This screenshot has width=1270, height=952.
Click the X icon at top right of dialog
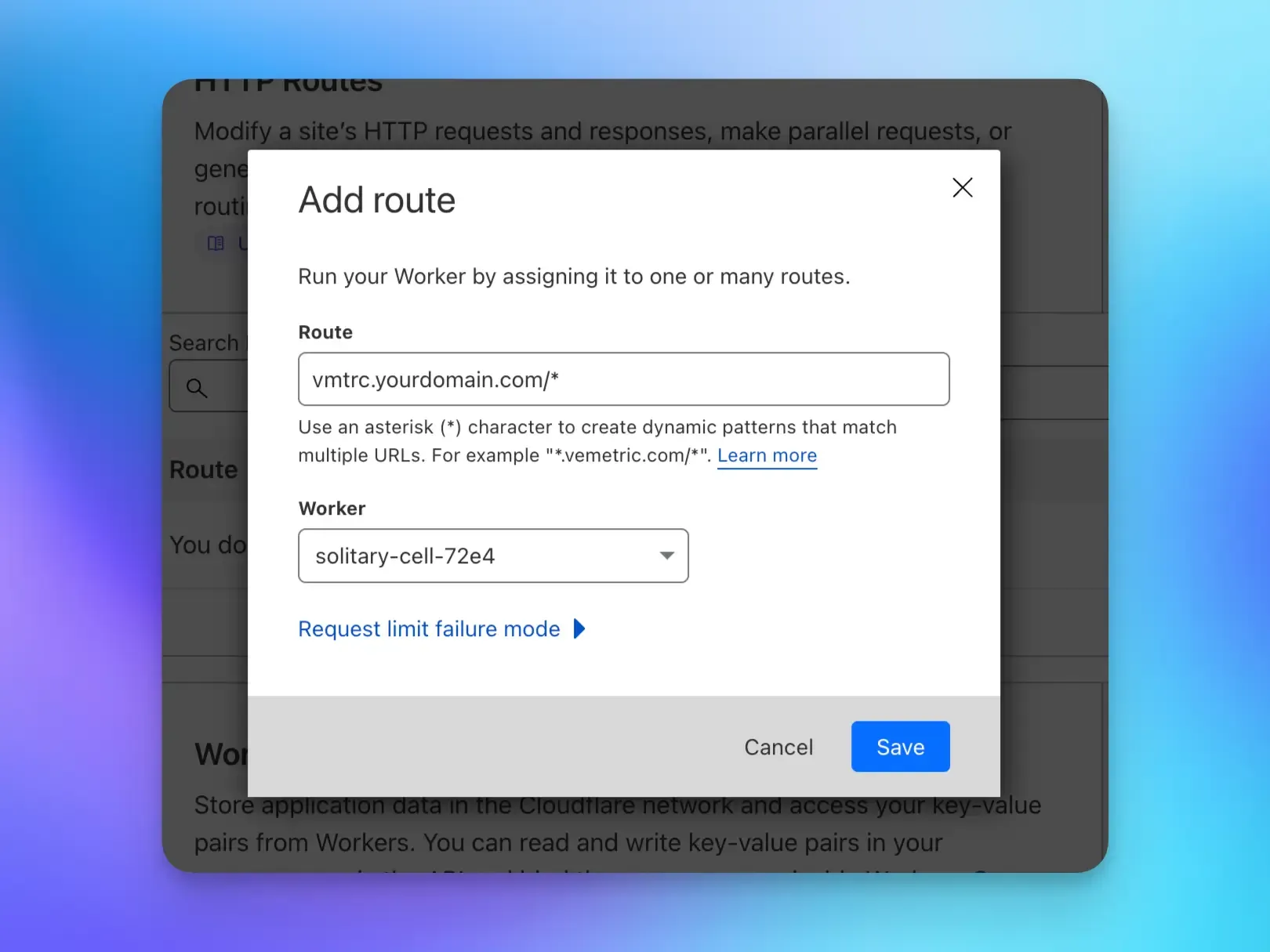click(x=962, y=188)
